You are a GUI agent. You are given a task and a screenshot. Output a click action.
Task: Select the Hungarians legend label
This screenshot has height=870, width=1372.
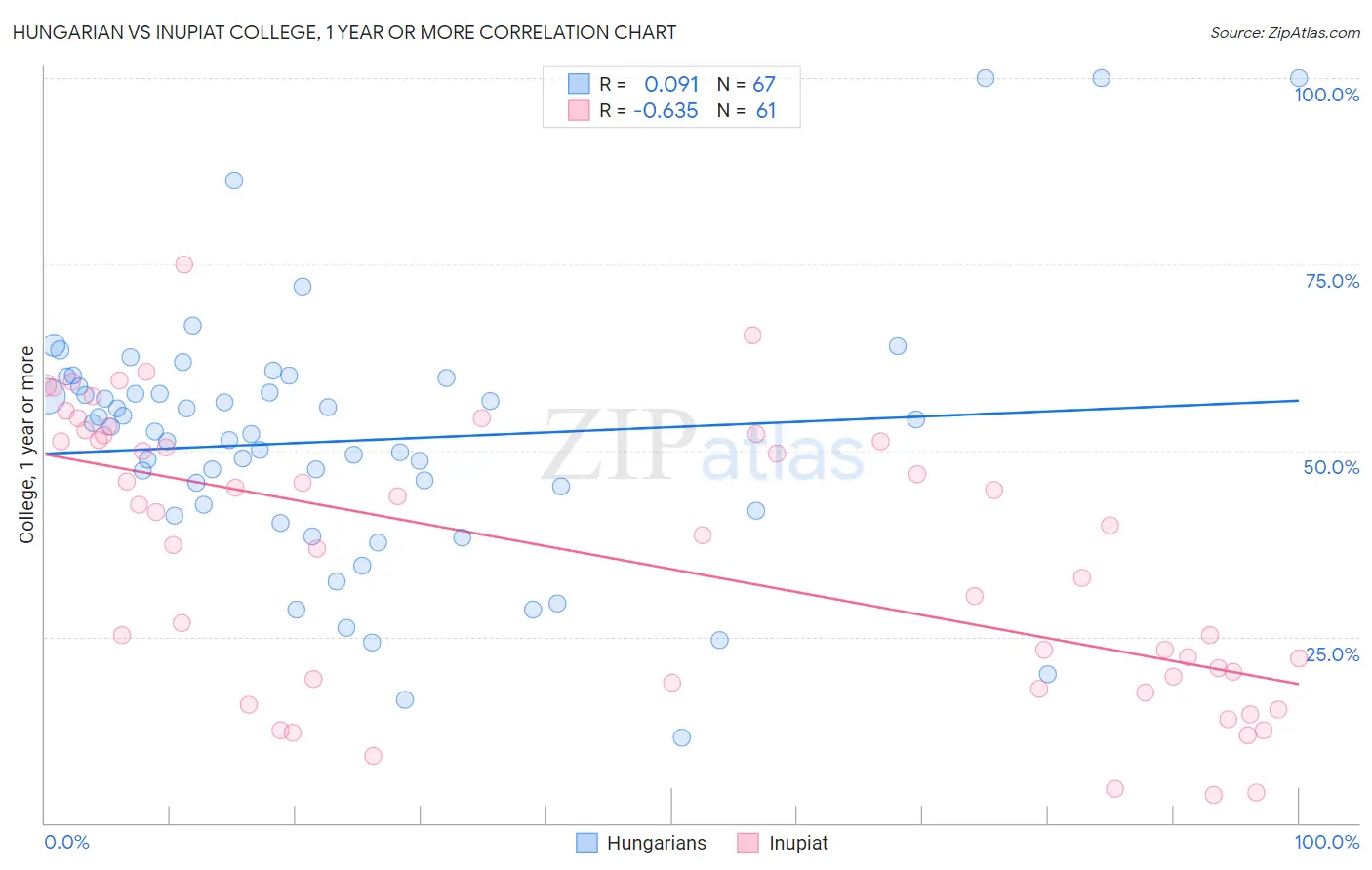click(x=657, y=843)
